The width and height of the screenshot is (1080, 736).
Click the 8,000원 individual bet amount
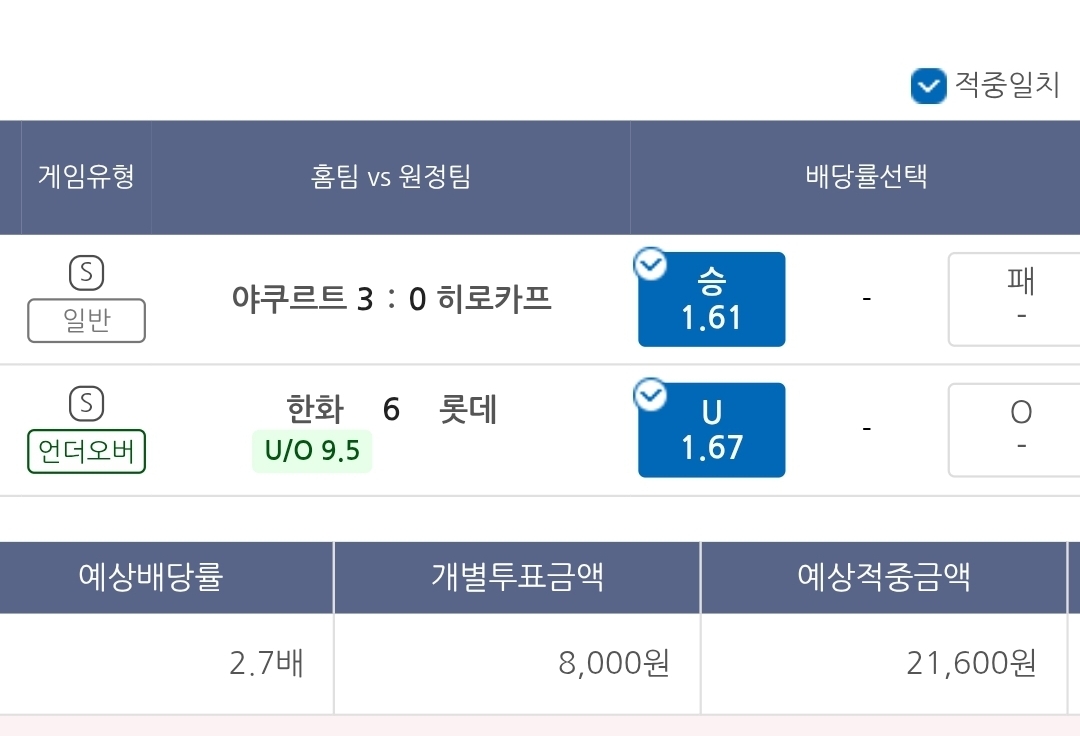[613, 663]
